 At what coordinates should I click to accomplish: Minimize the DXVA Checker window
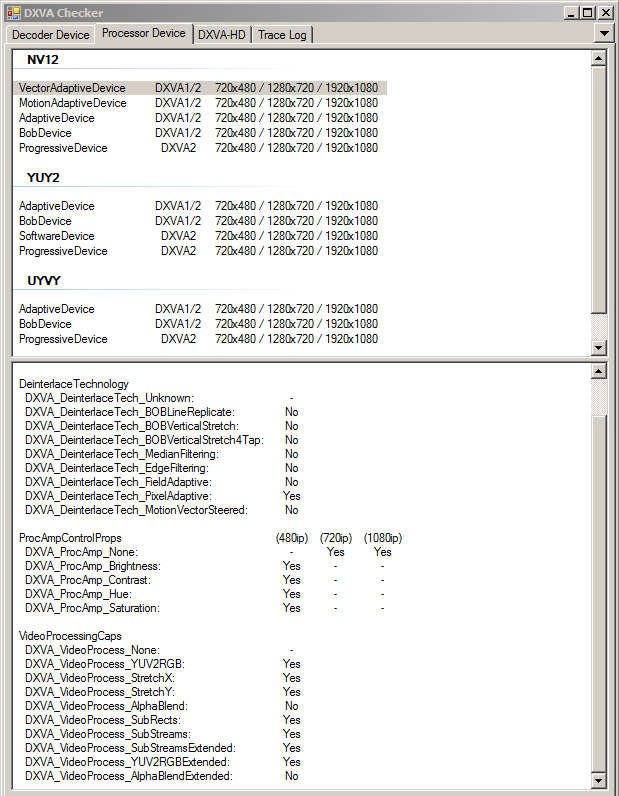click(x=572, y=13)
